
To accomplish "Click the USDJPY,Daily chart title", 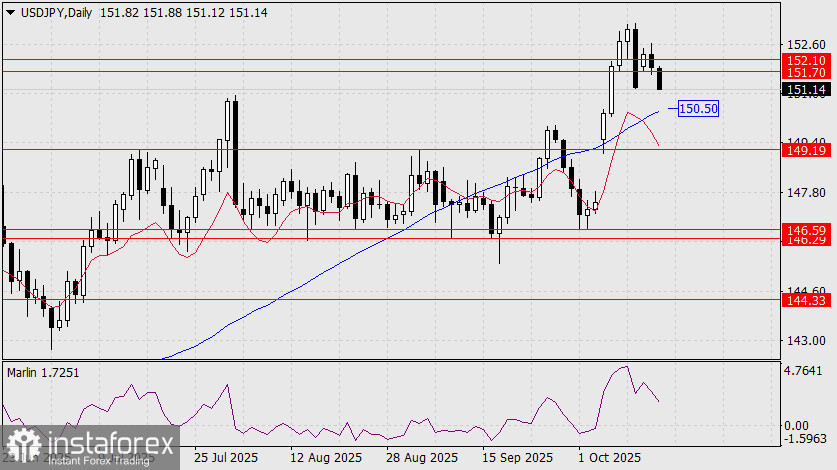I will tap(57, 13).
